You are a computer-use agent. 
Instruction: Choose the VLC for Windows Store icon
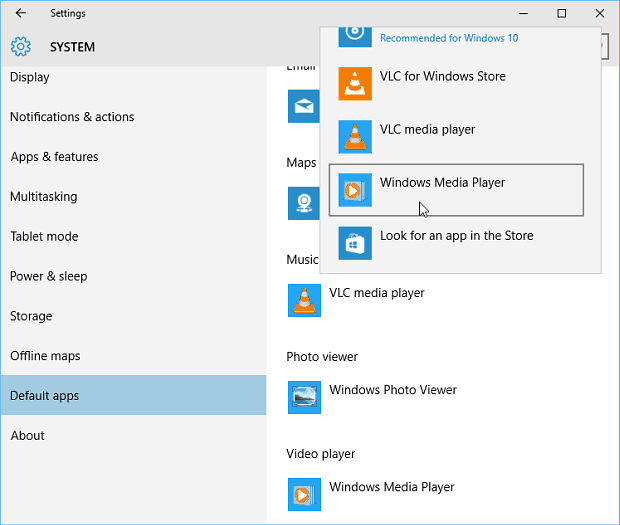point(355,83)
